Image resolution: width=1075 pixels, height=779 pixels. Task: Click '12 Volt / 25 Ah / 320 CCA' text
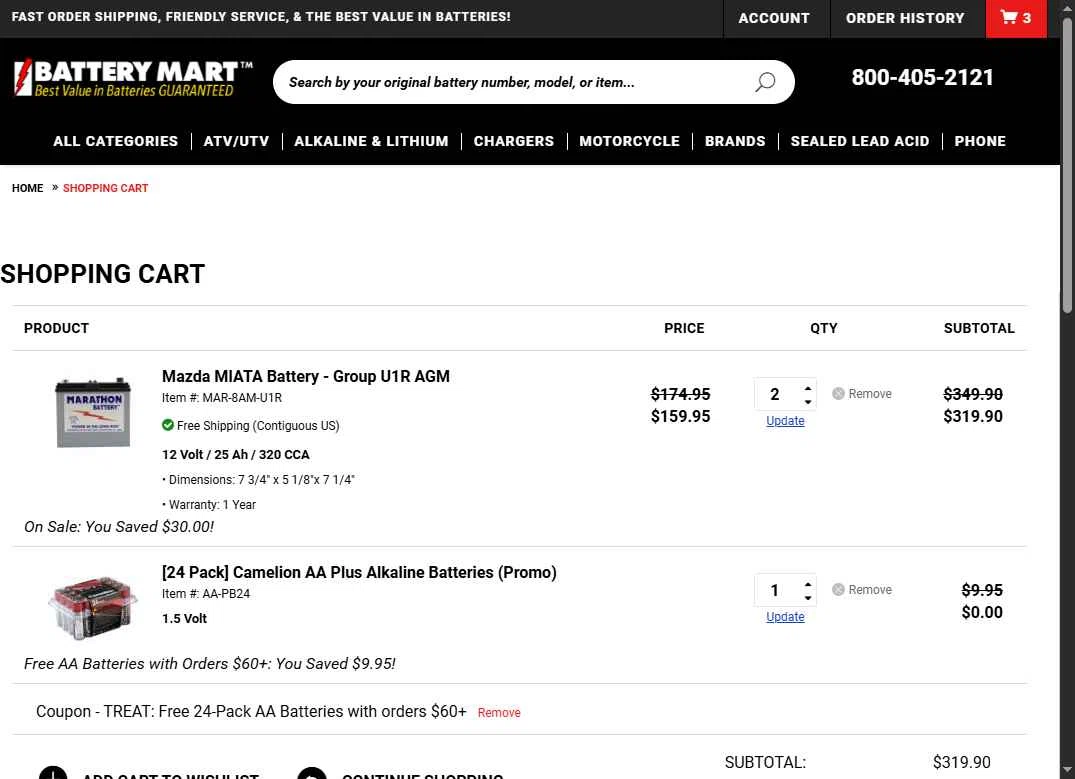tap(236, 455)
